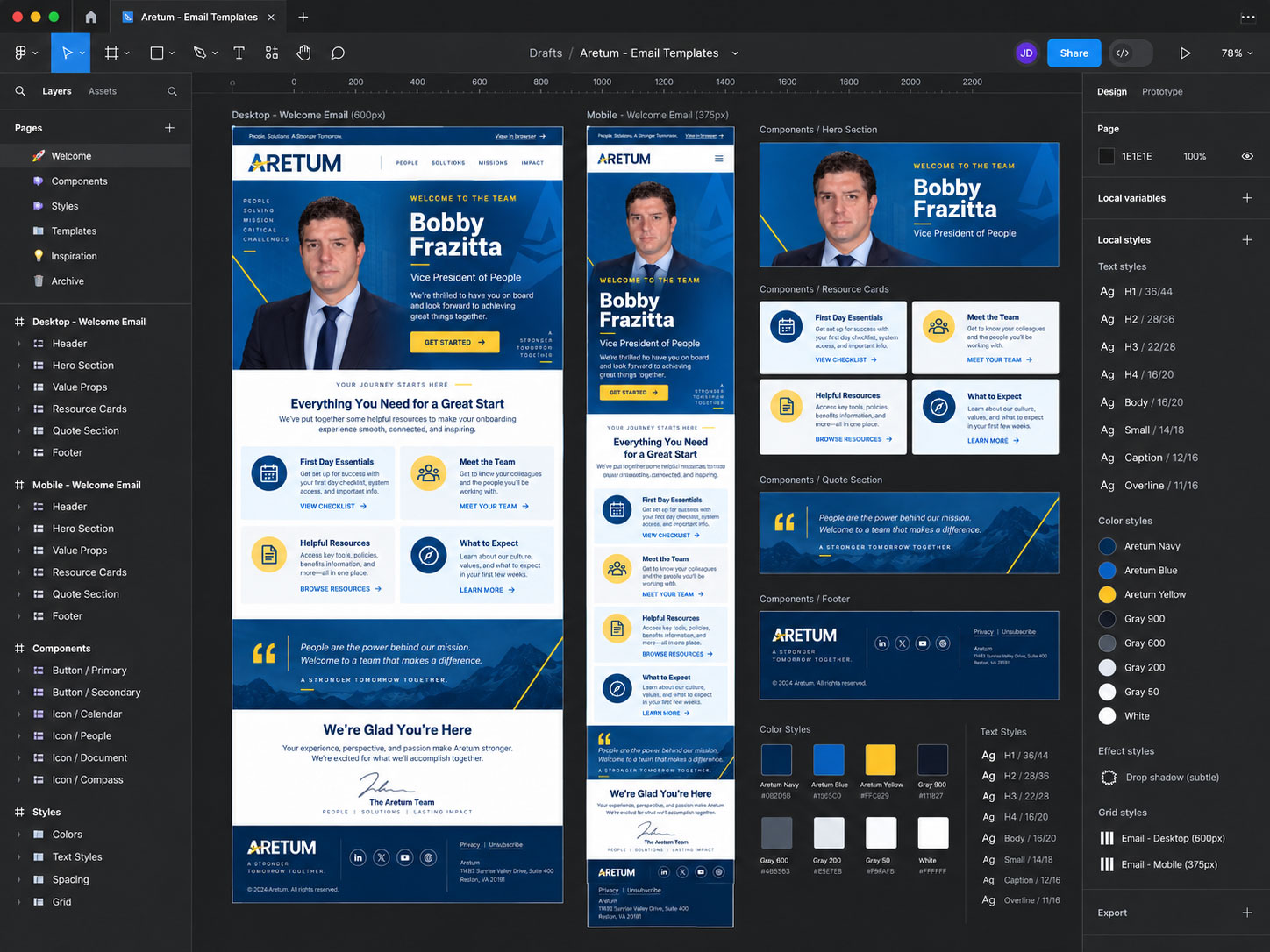Expand Text Styles layer
This screenshot has width=1270, height=952.
pyautogui.click(x=18, y=857)
